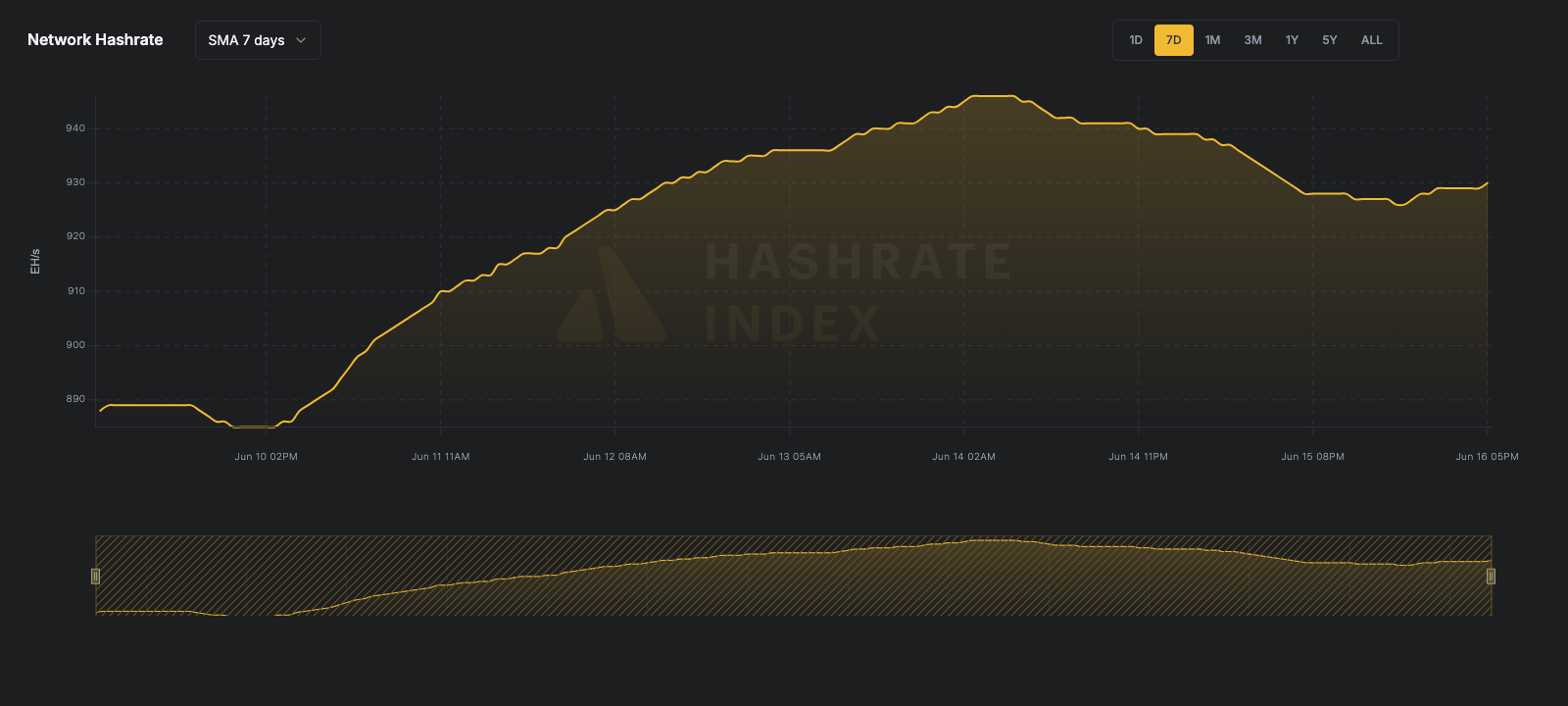Viewport: 1568px width, 706px height.
Task: Choose the 1Y time range
Action: pyautogui.click(x=1292, y=40)
